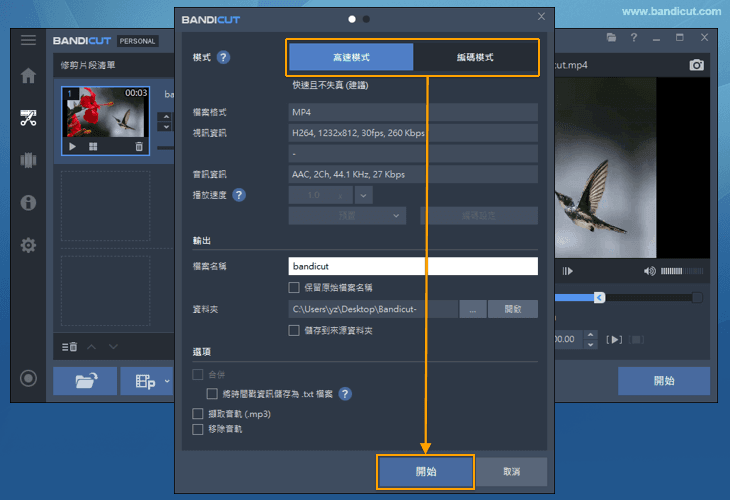Increase time value with stepper up
The height and width of the screenshot is (500, 730).
click(x=590, y=334)
